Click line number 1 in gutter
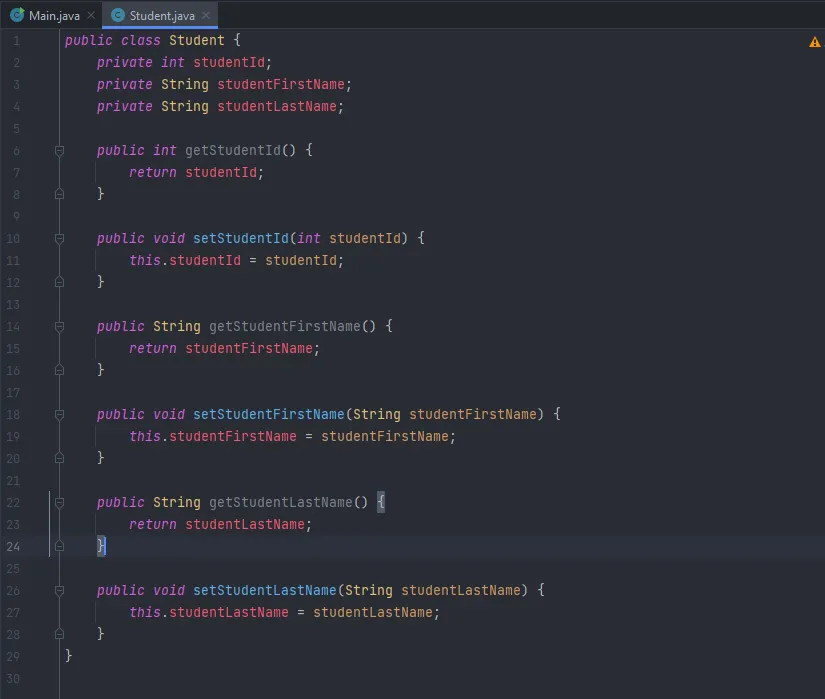This screenshot has width=825, height=699. pyautogui.click(x=16, y=41)
